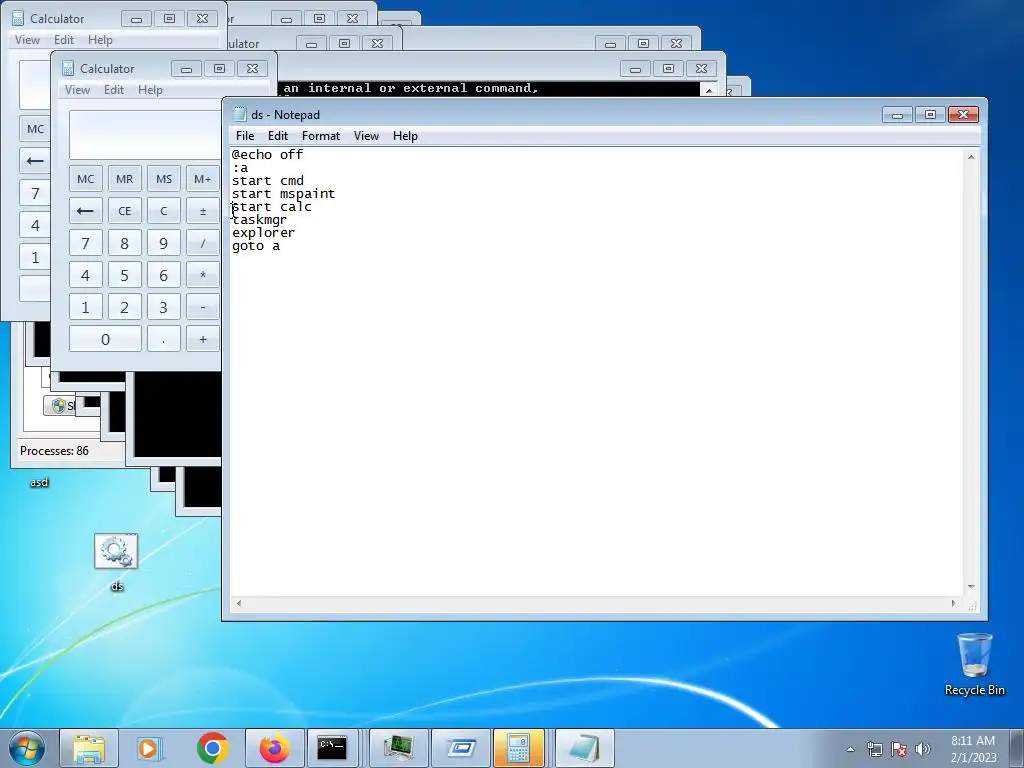
Task: Click the decimal point button in Calculator
Action: pos(164,340)
